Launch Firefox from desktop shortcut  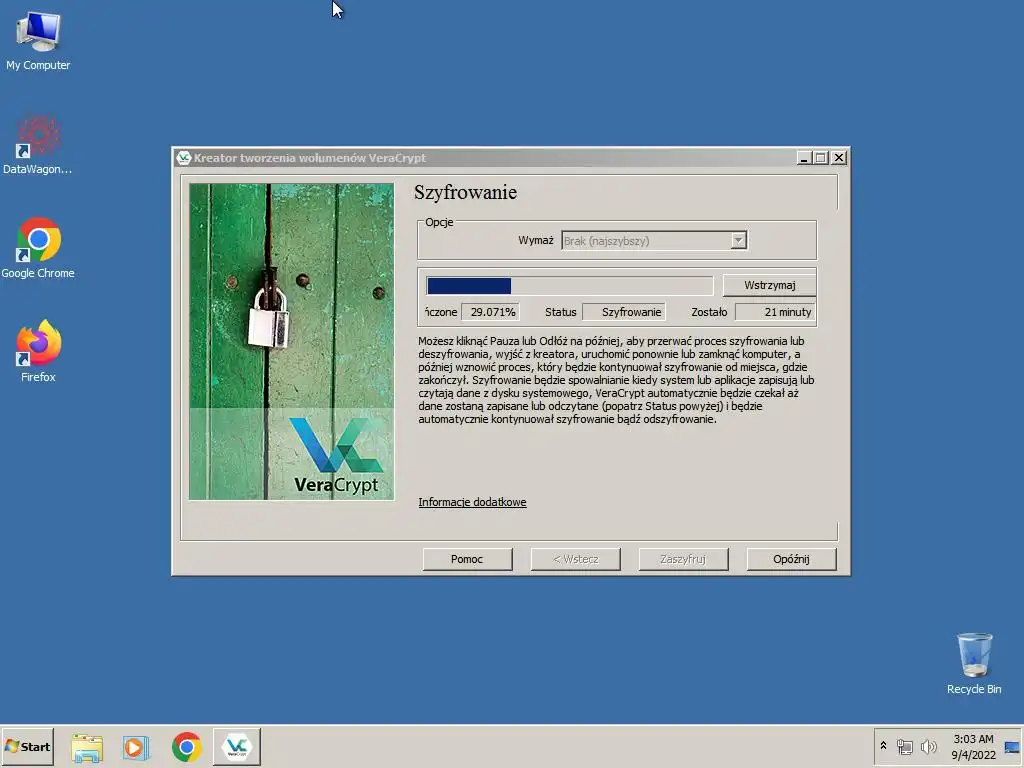tap(38, 351)
